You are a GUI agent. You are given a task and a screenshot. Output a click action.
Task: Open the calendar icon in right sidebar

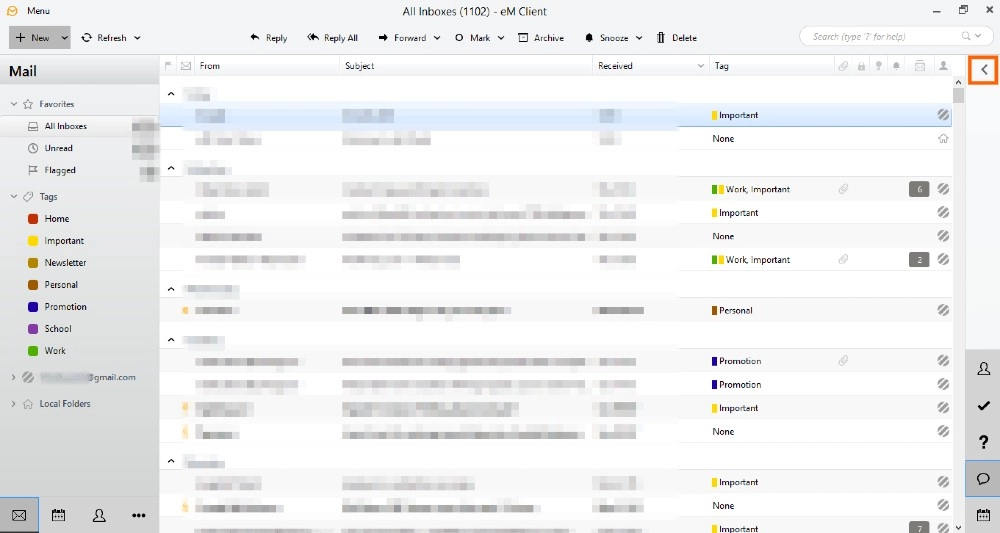(x=983, y=515)
